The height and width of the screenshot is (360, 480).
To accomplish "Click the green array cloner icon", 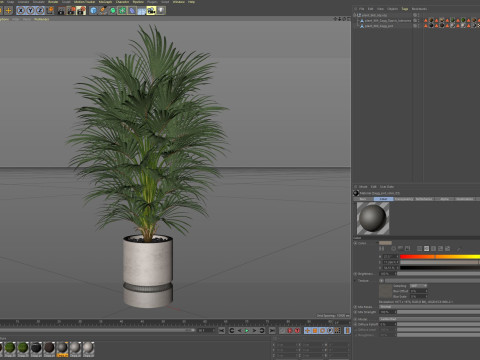I will point(122,11).
